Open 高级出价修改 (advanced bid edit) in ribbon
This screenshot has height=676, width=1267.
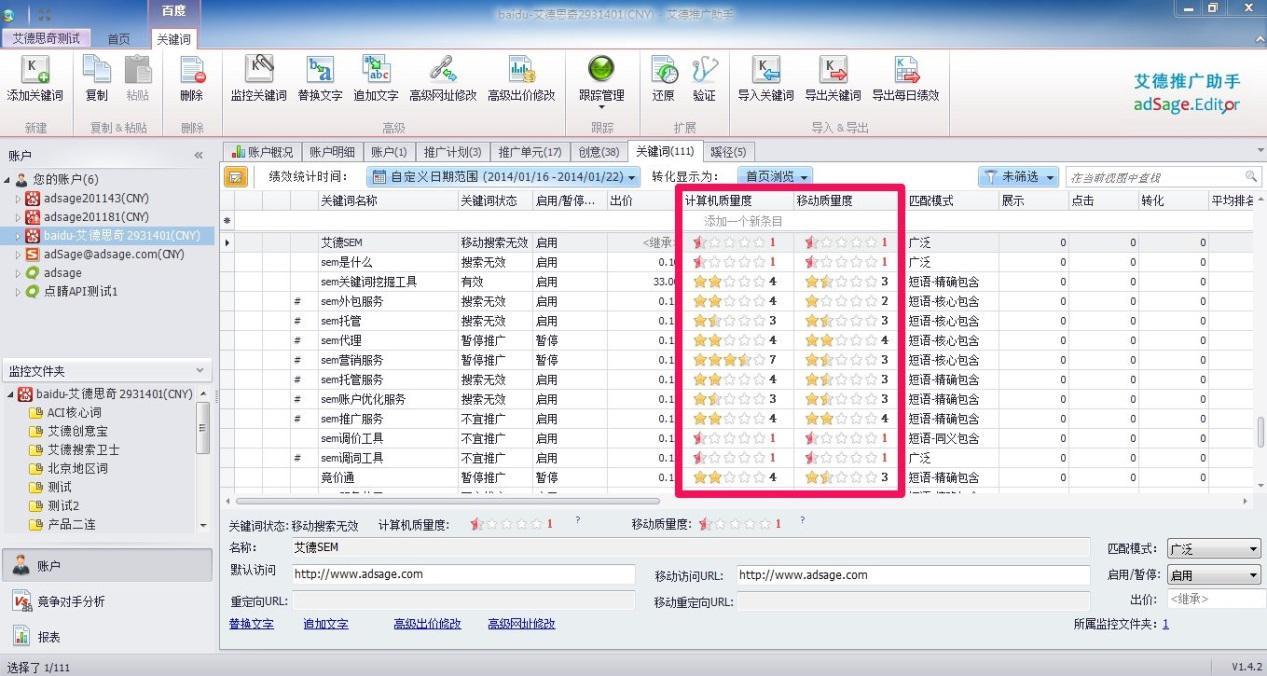coord(521,78)
